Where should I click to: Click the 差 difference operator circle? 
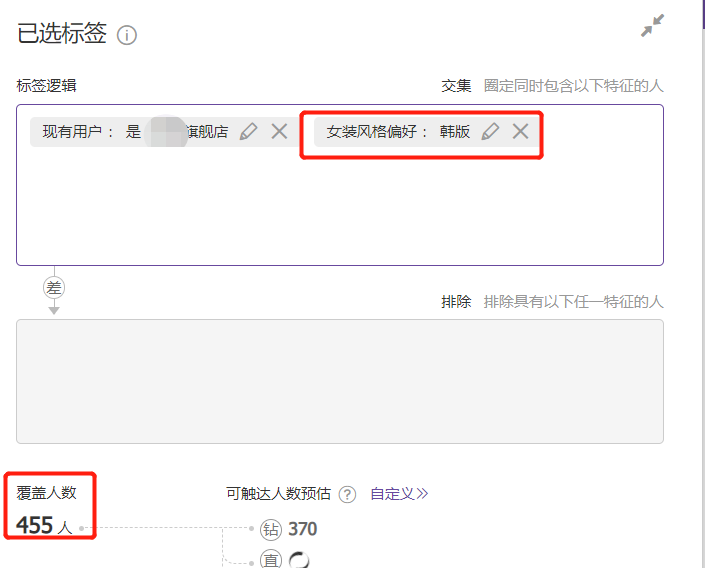54,288
